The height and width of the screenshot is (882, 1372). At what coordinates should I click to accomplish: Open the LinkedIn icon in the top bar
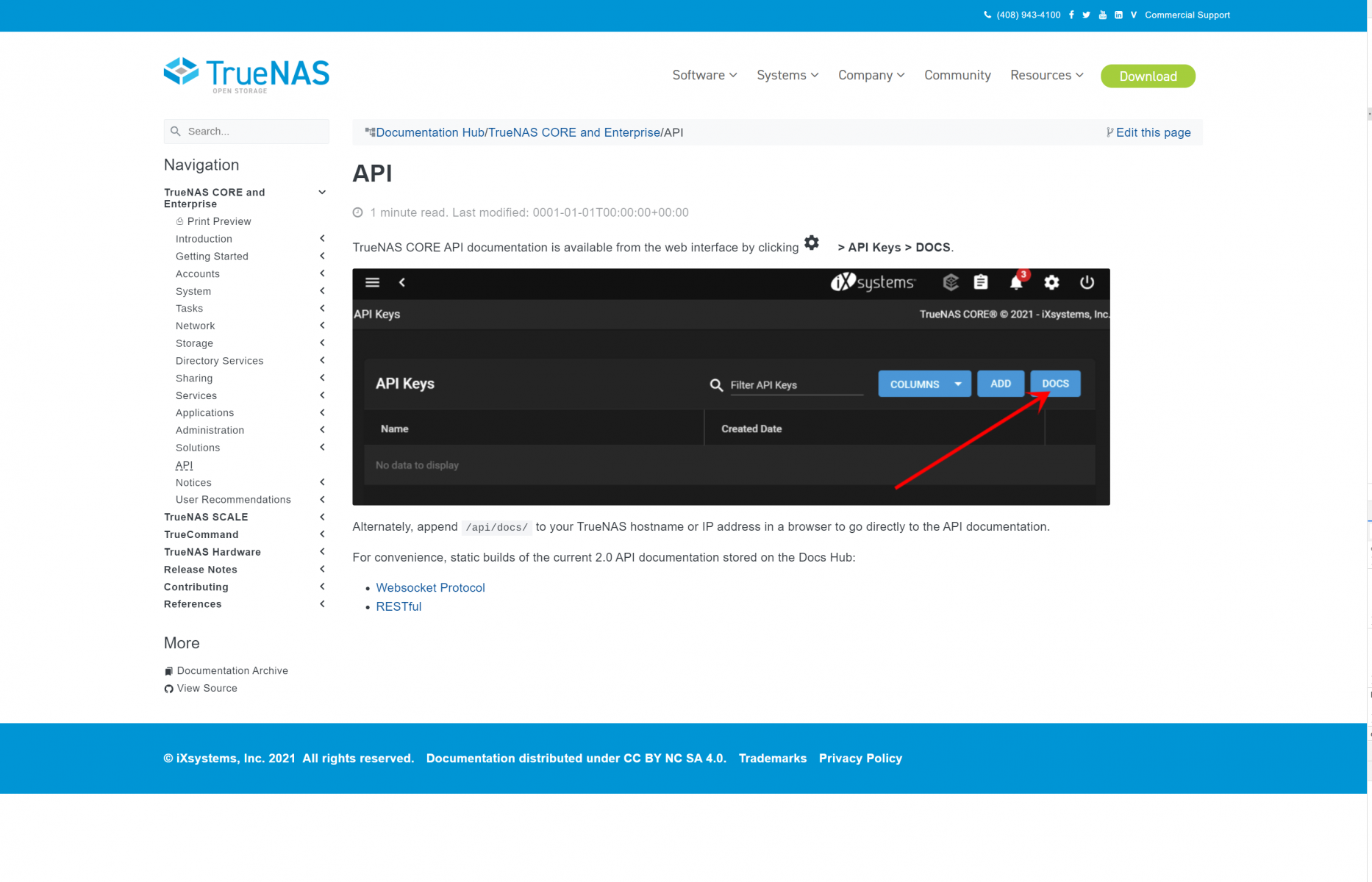pyautogui.click(x=1118, y=15)
